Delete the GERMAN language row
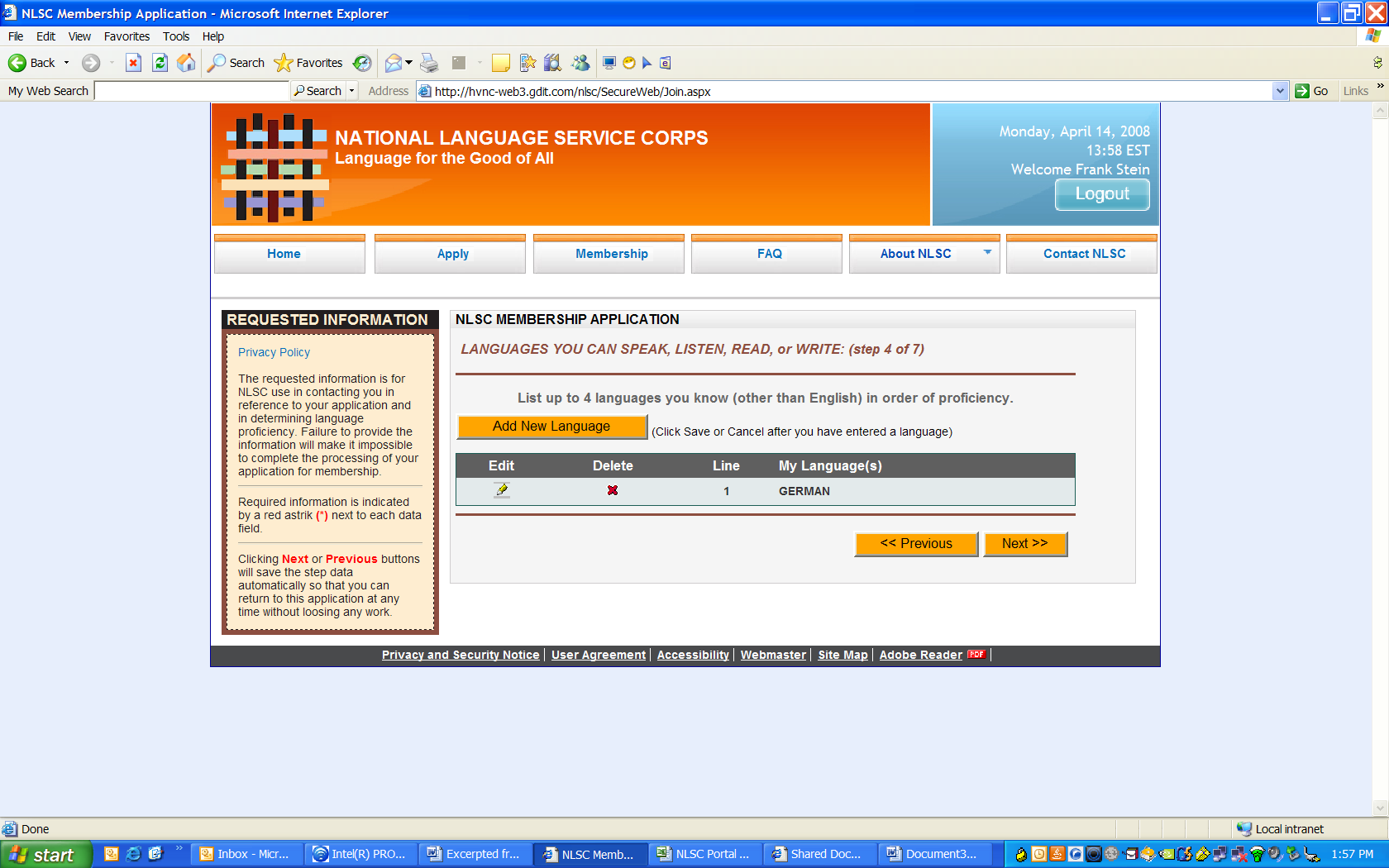Image resolution: width=1389 pixels, height=868 pixels. [x=613, y=490]
